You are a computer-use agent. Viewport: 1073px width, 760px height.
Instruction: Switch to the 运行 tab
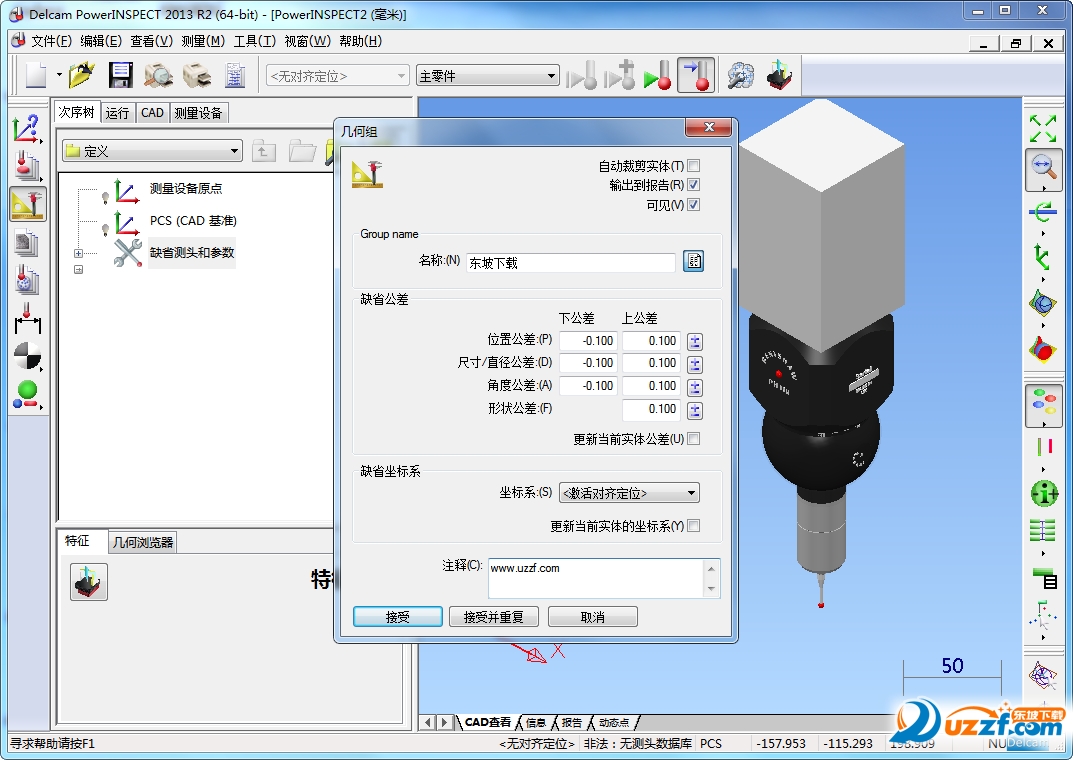117,113
